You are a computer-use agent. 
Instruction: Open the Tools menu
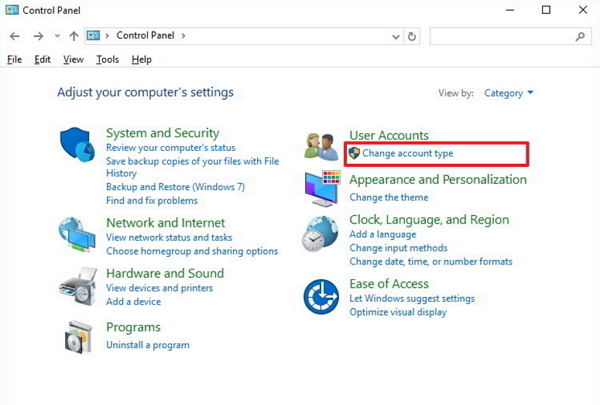[107, 59]
